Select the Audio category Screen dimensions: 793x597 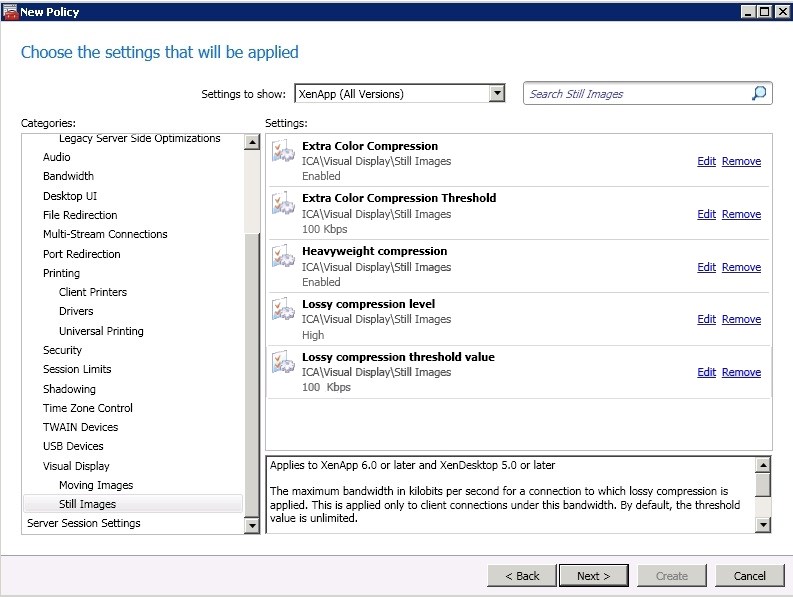[57, 157]
